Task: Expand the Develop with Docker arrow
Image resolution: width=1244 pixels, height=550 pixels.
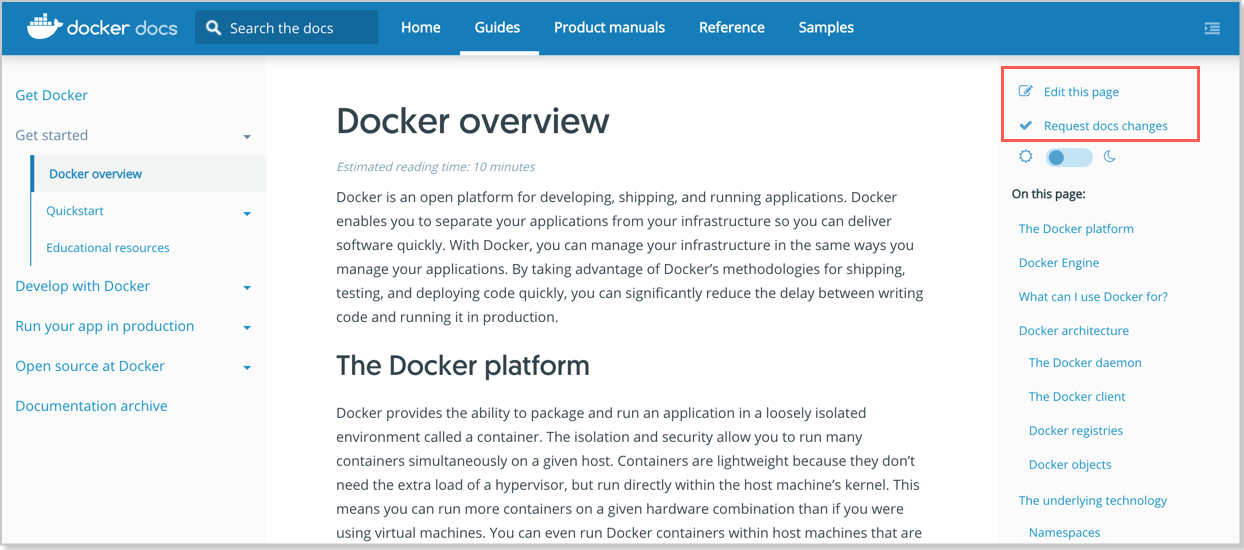Action: (247, 288)
